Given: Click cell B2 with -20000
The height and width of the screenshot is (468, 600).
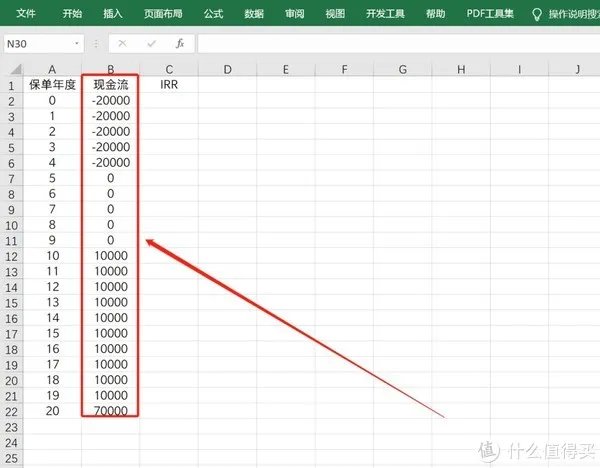Looking at the screenshot, I should [111, 101].
